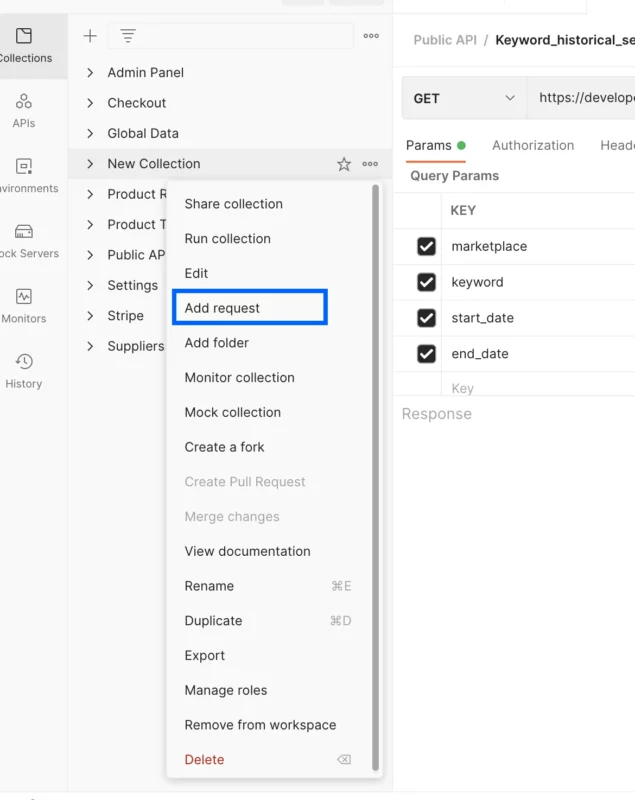This screenshot has height=800, width=635.
Task: Expand the Settings collection
Action: coord(90,285)
